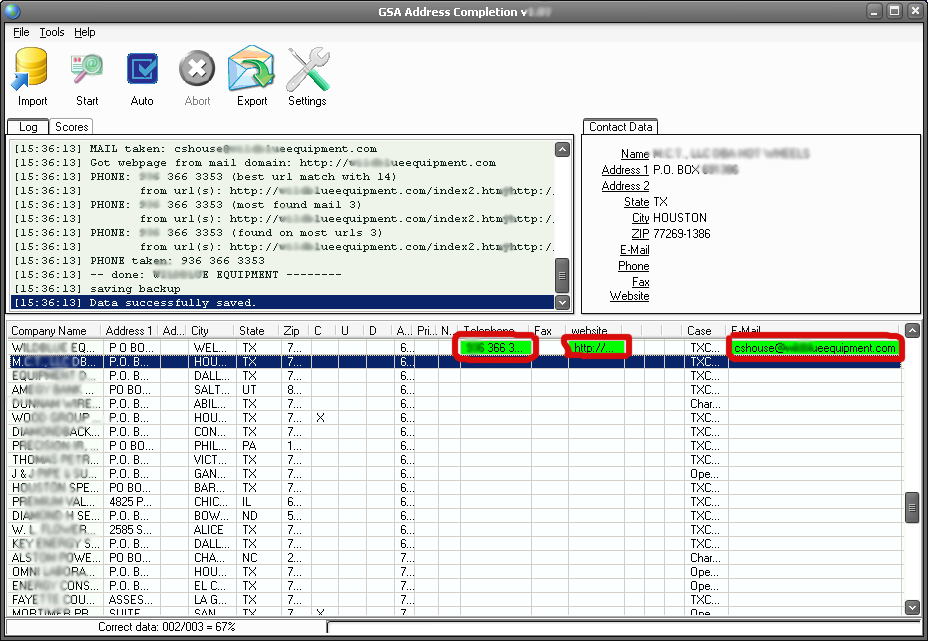Click the globe icon in the title bar
928x641 pixels.
tap(12, 11)
